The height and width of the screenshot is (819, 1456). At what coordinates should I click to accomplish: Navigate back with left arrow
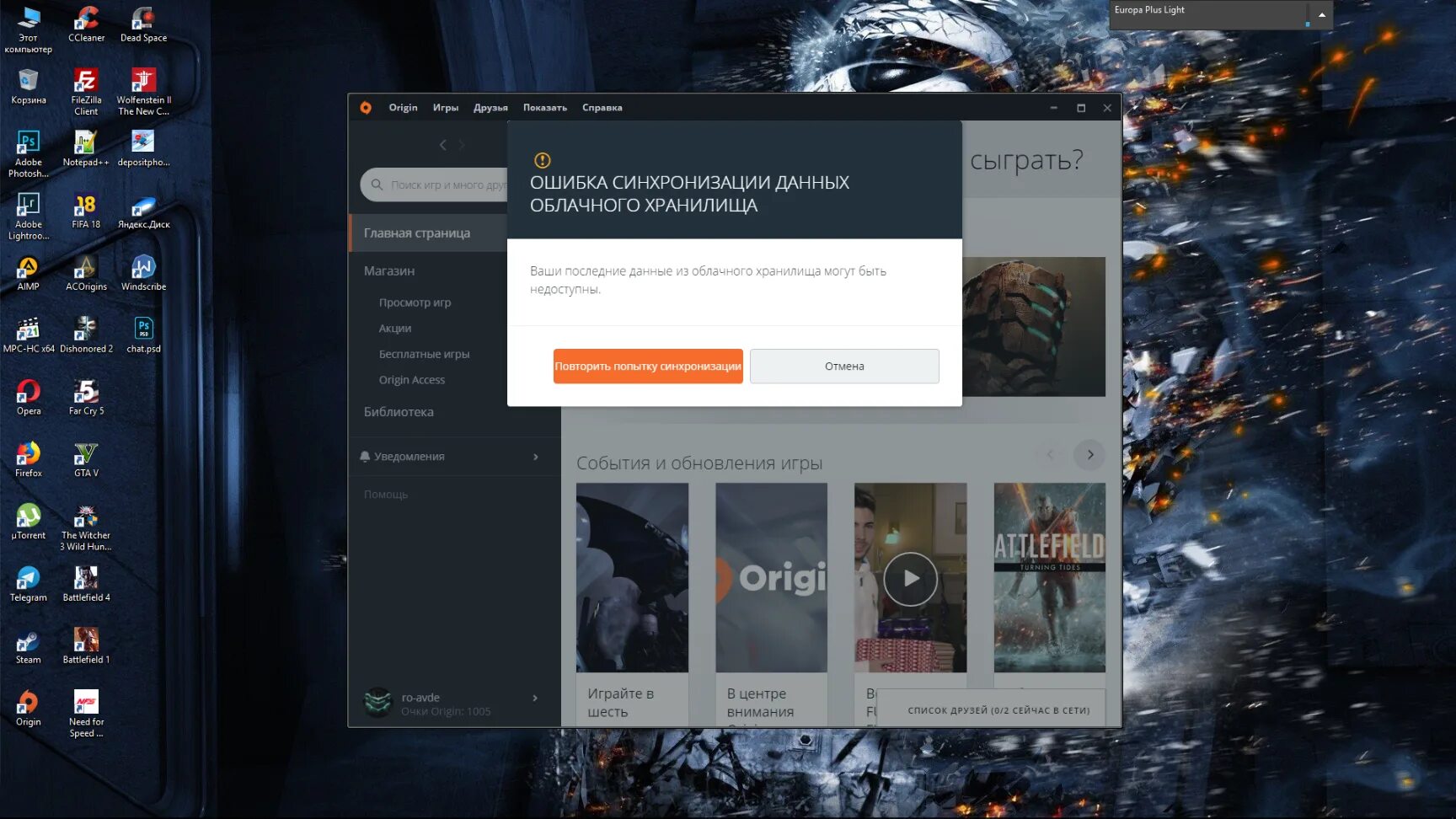442,145
